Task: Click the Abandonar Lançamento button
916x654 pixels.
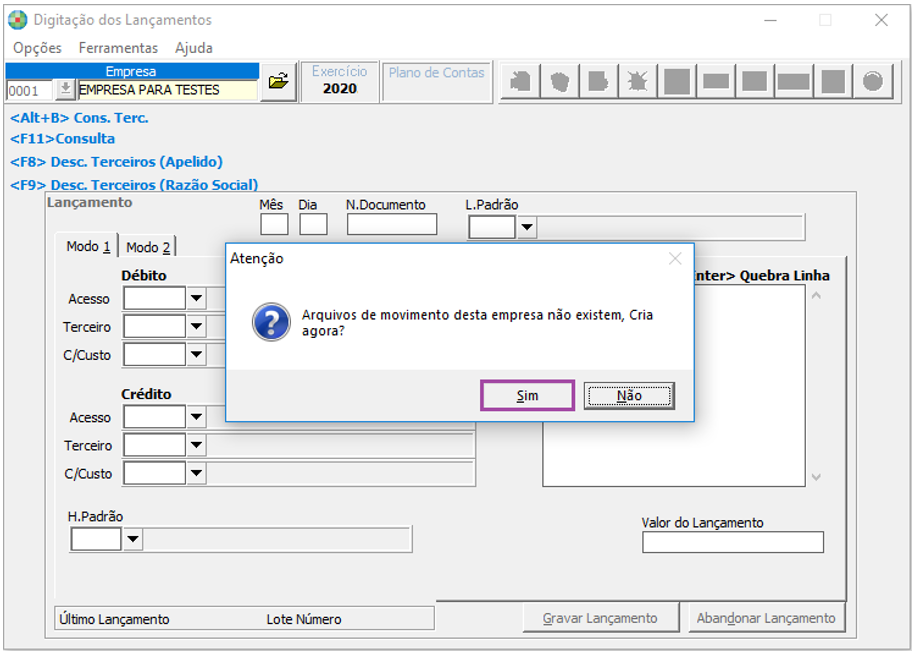Action: tap(766, 618)
